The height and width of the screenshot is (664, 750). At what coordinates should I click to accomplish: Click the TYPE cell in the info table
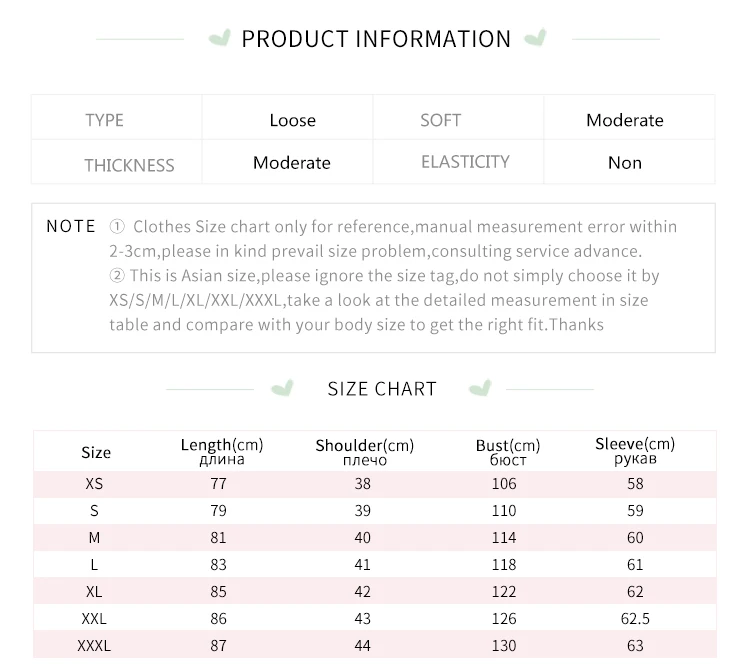pyautogui.click(x=104, y=120)
